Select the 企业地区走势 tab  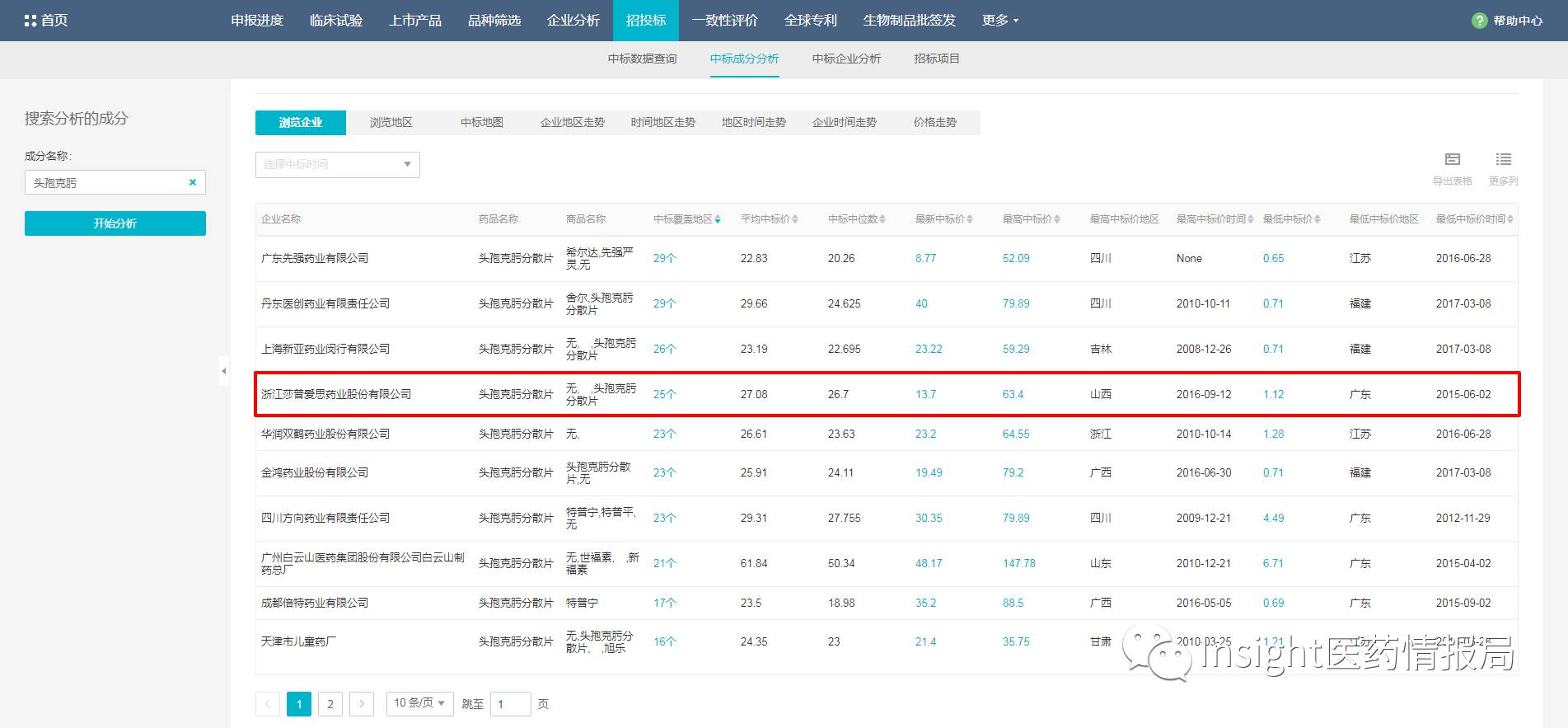[573, 123]
